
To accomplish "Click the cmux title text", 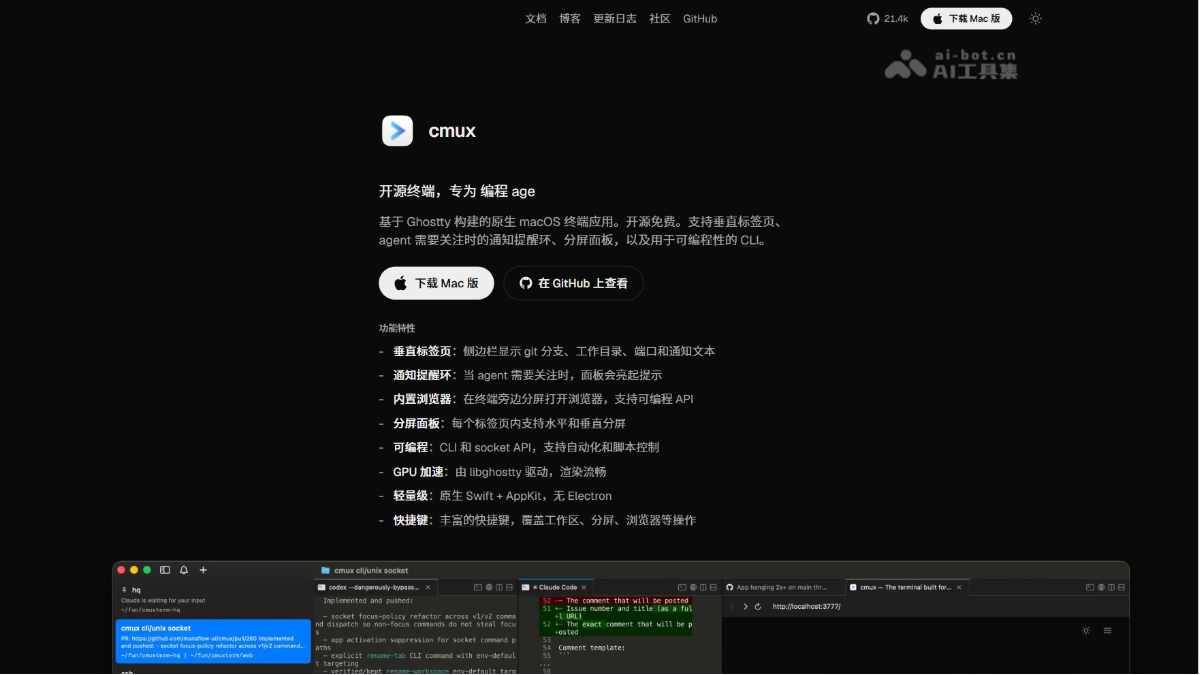I will tap(452, 131).
